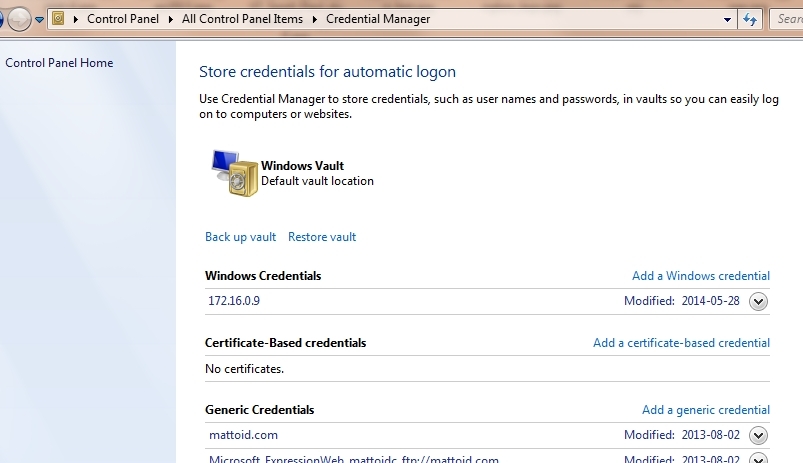Click the Credential Manager icon in address bar
Screen dimensions: 803x463
pos(58,19)
